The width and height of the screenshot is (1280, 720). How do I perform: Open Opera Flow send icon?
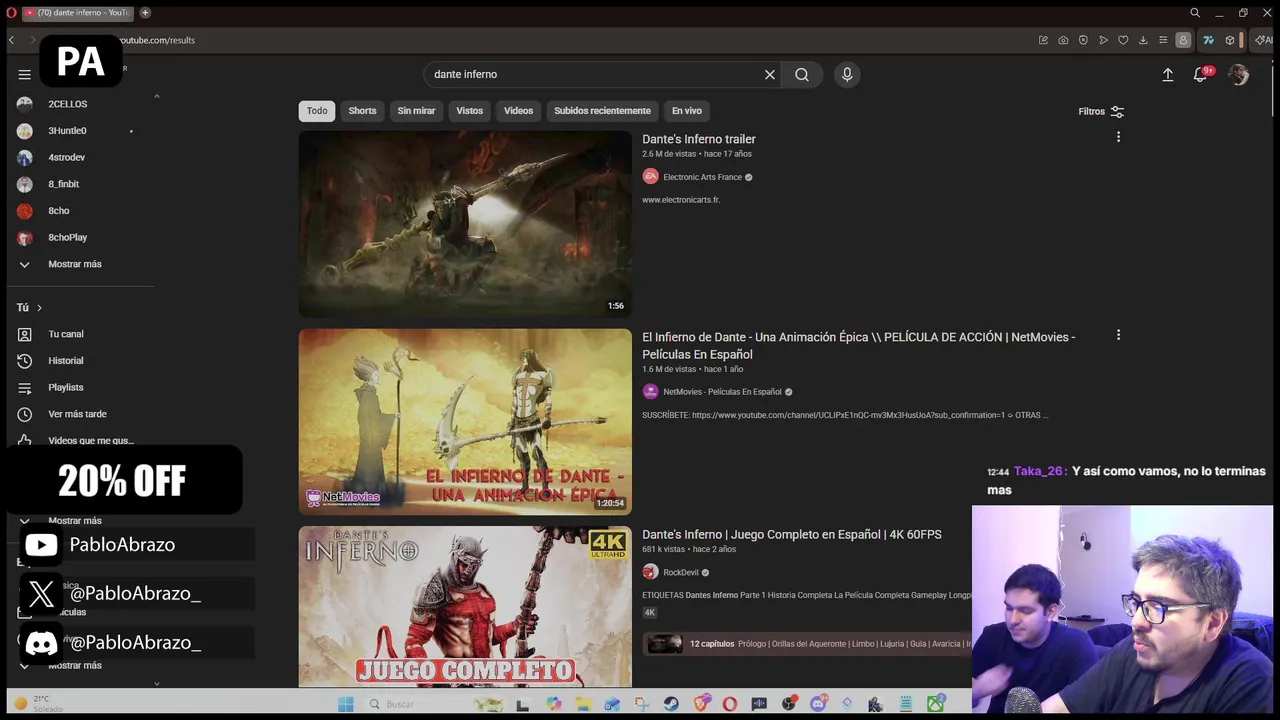(x=1103, y=40)
